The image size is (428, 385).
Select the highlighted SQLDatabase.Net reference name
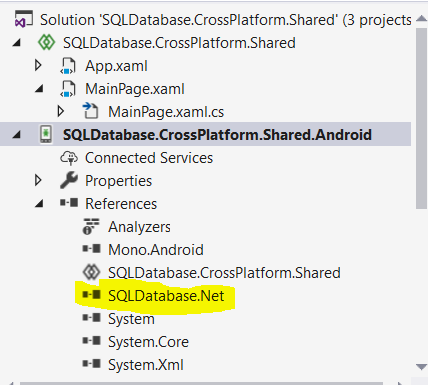166,296
